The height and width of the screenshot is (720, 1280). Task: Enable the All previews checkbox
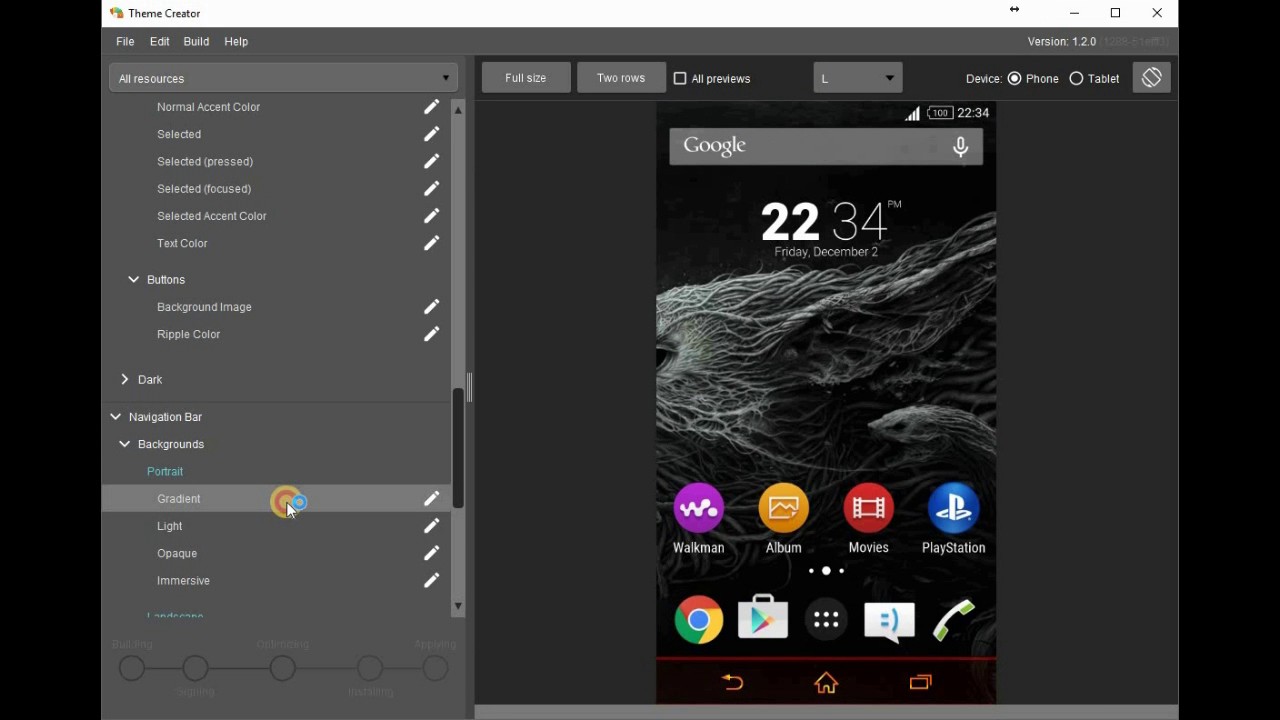(x=680, y=78)
